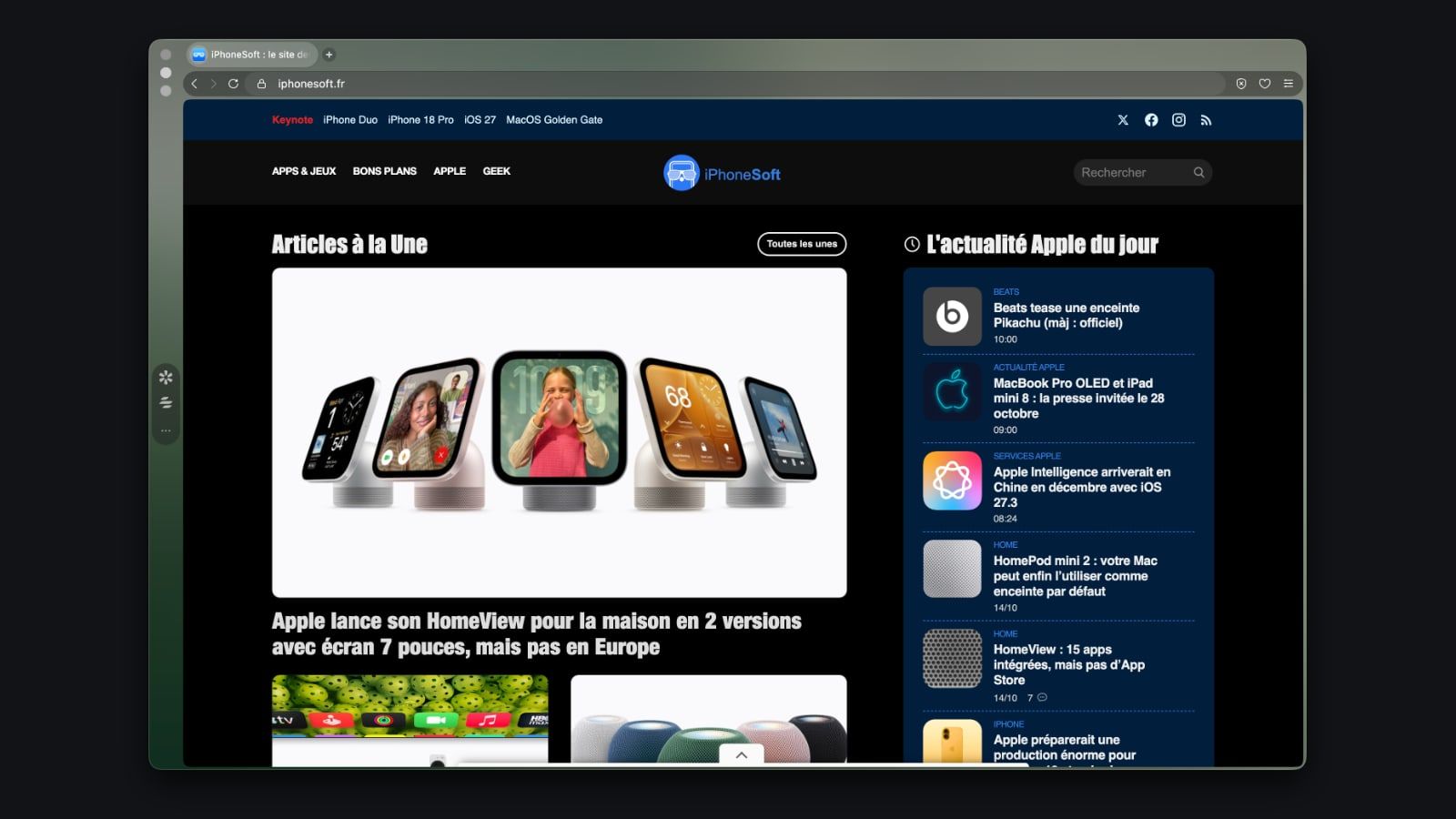Click the Beats logo thumbnail
This screenshot has width=1456, height=819.
pyautogui.click(x=952, y=316)
